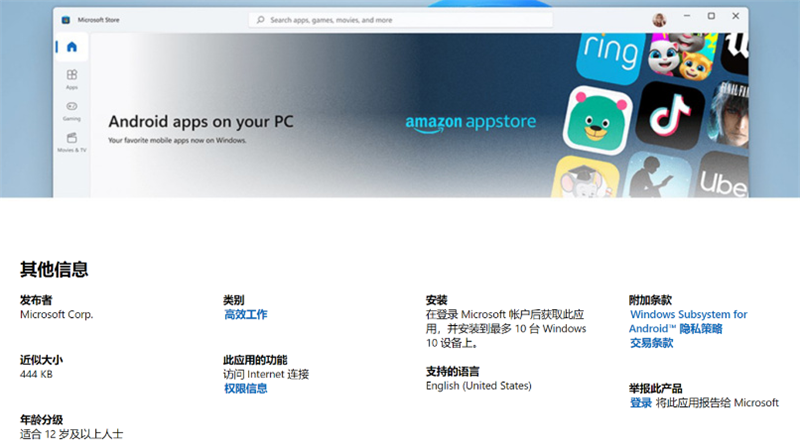800x447 pixels.
Task: Click the 444 KB size value
Action: tap(36, 374)
